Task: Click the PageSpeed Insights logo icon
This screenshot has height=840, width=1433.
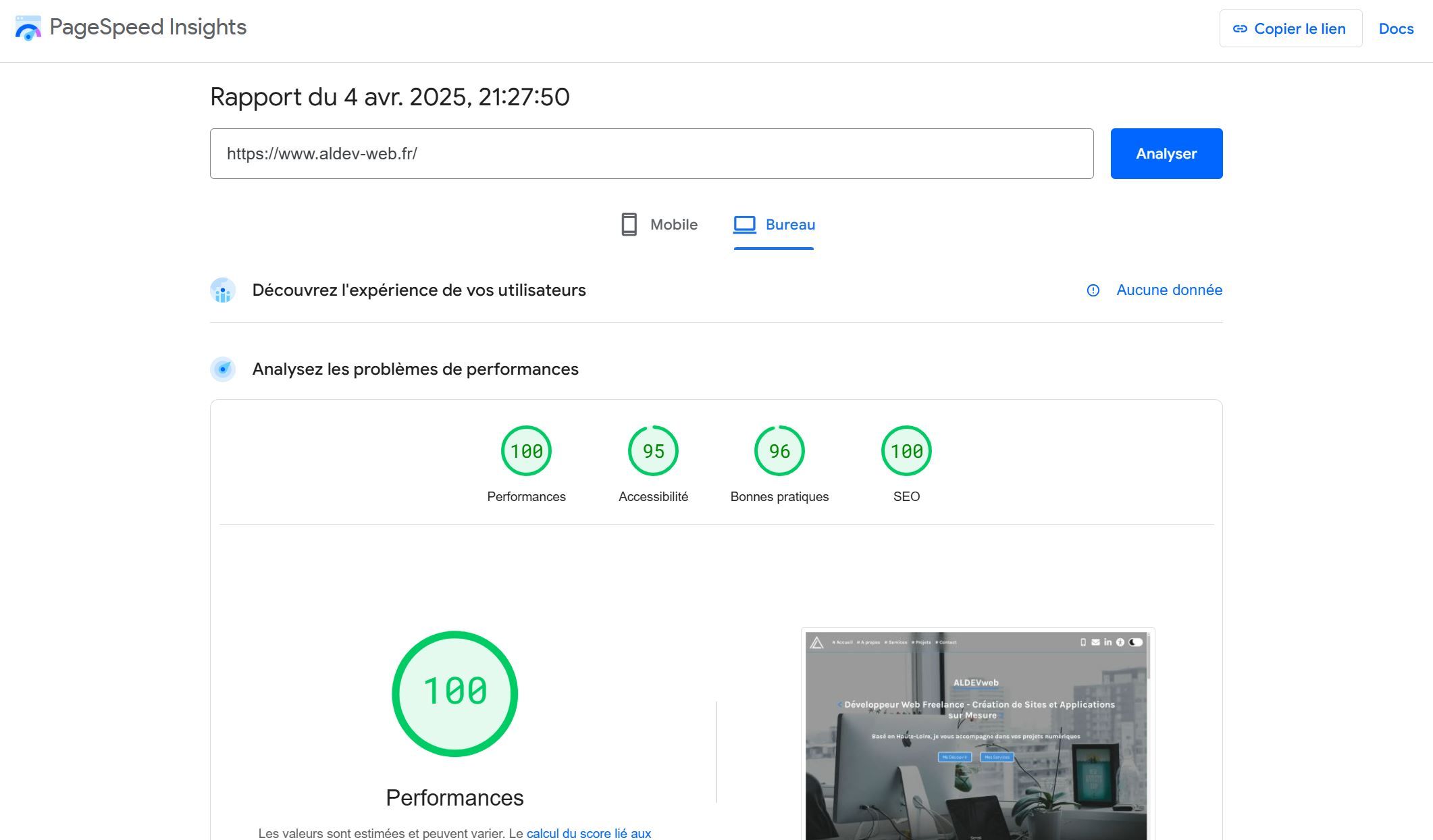Action: 28,28
